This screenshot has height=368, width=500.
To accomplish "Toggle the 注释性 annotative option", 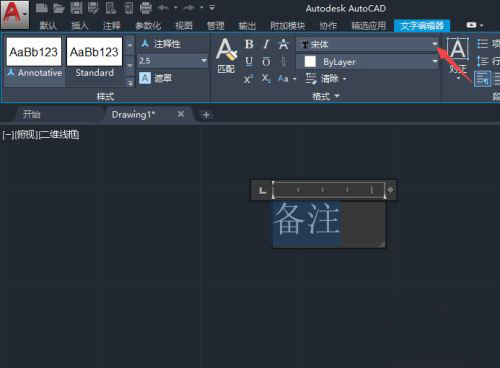I will pyautogui.click(x=160, y=44).
